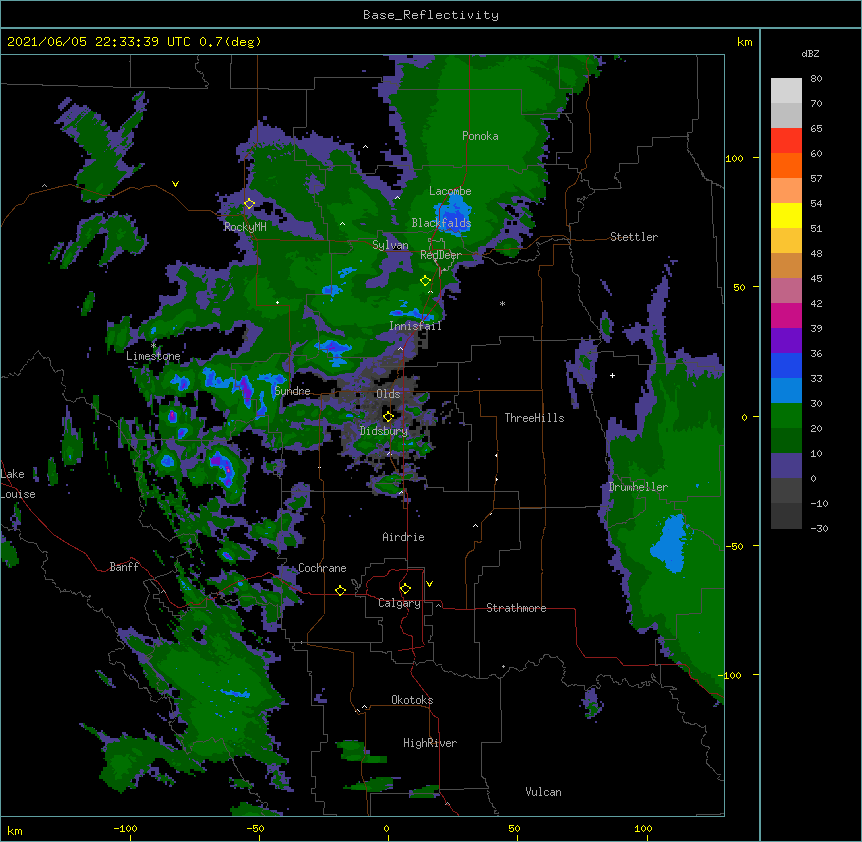
Task: Click the Vulcan town label
Action: [543, 792]
